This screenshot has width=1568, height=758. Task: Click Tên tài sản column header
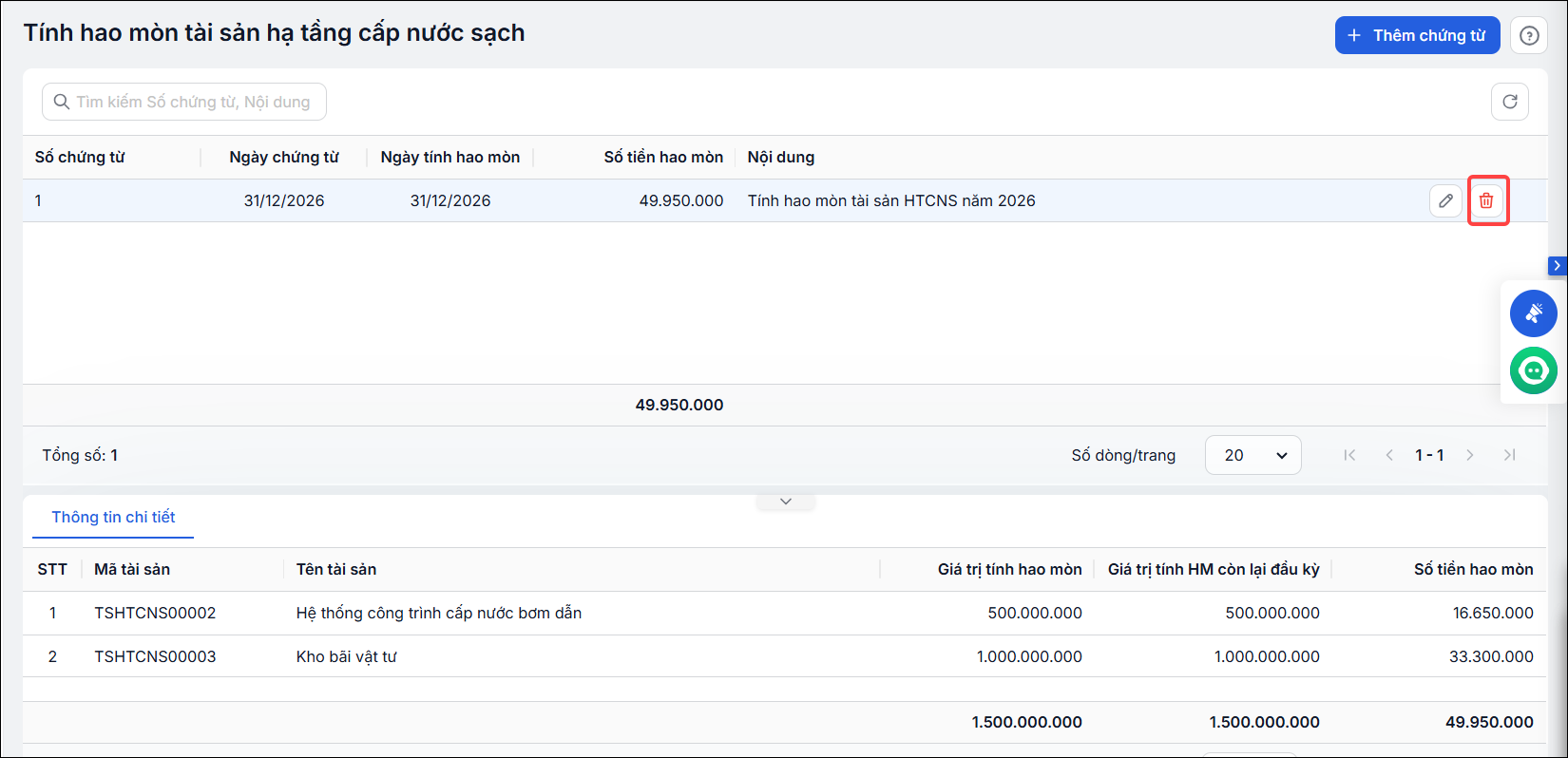[x=336, y=569]
